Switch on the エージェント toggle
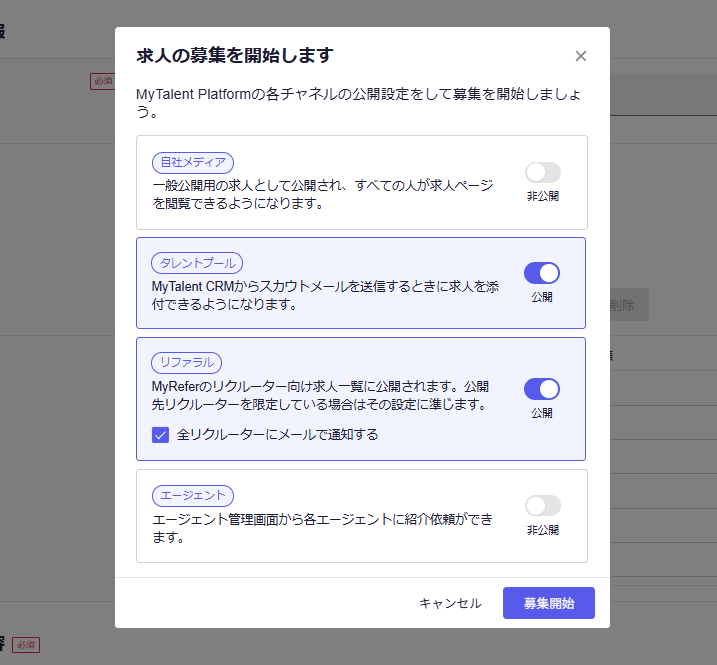Viewport: 717px width, 665px height. click(542, 506)
